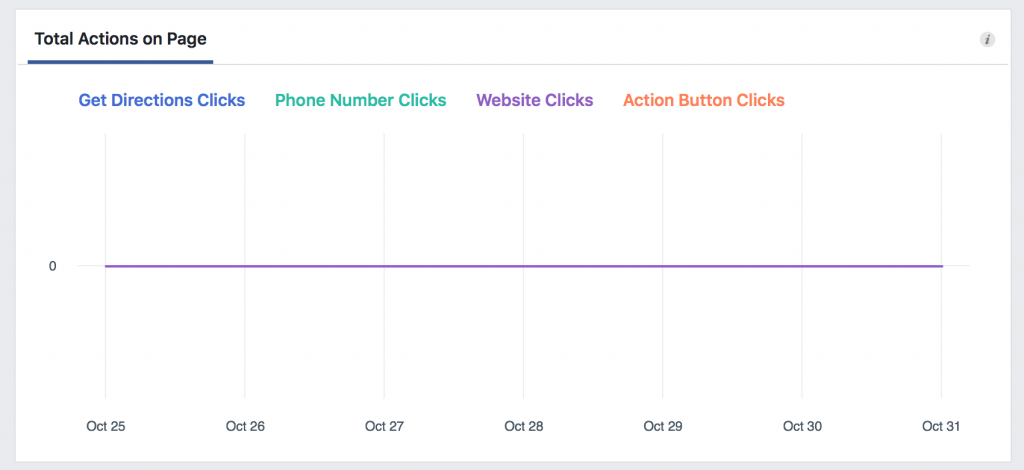1024x470 pixels.
Task: Select the Oct 29 data point on line
Action: click(x=663, y=266)
